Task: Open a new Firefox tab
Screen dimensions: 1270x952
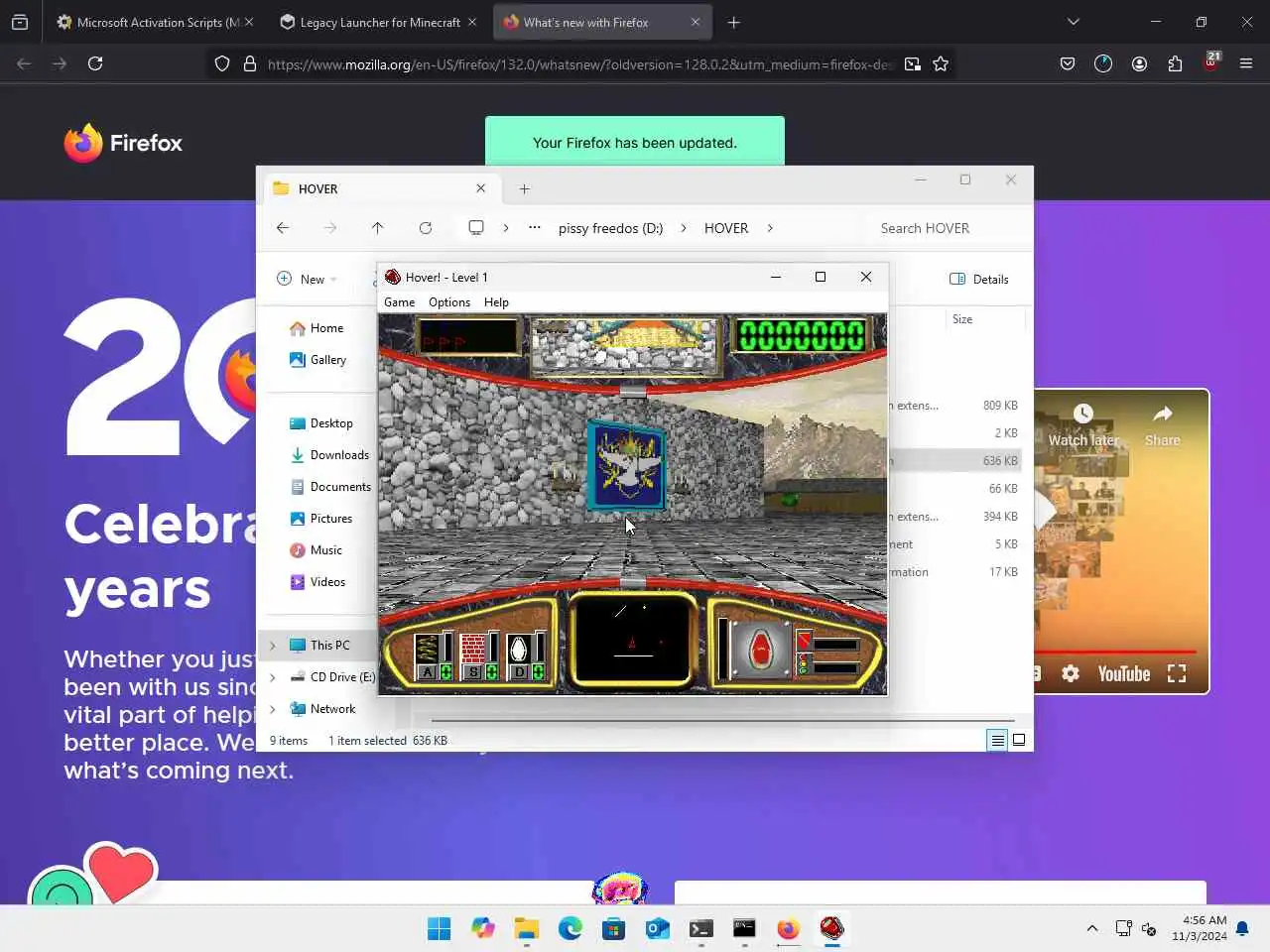Action: coord(734,22)
